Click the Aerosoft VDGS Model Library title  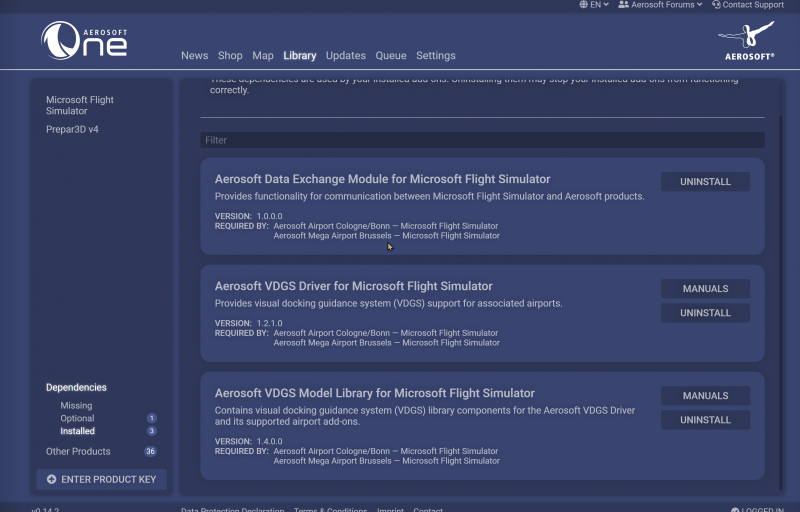click(374, 393)
